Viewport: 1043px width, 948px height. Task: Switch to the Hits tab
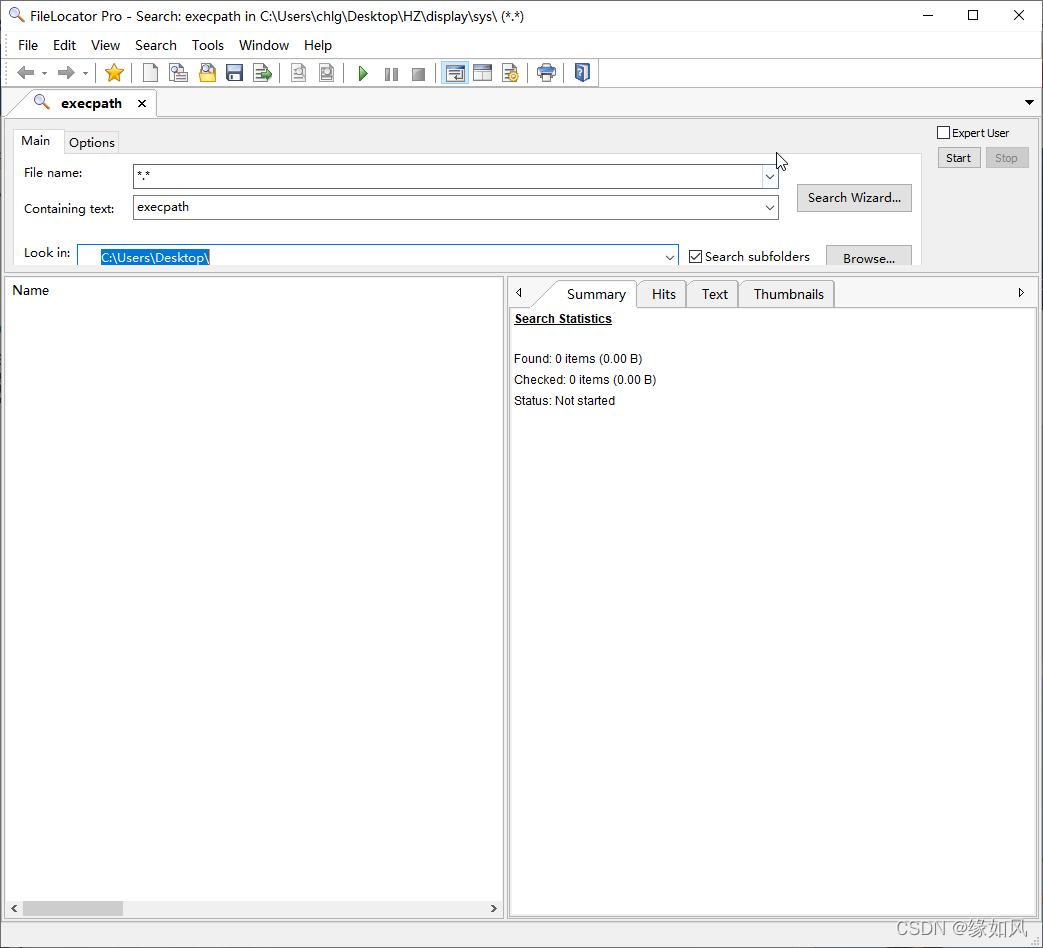pos(663,294)
